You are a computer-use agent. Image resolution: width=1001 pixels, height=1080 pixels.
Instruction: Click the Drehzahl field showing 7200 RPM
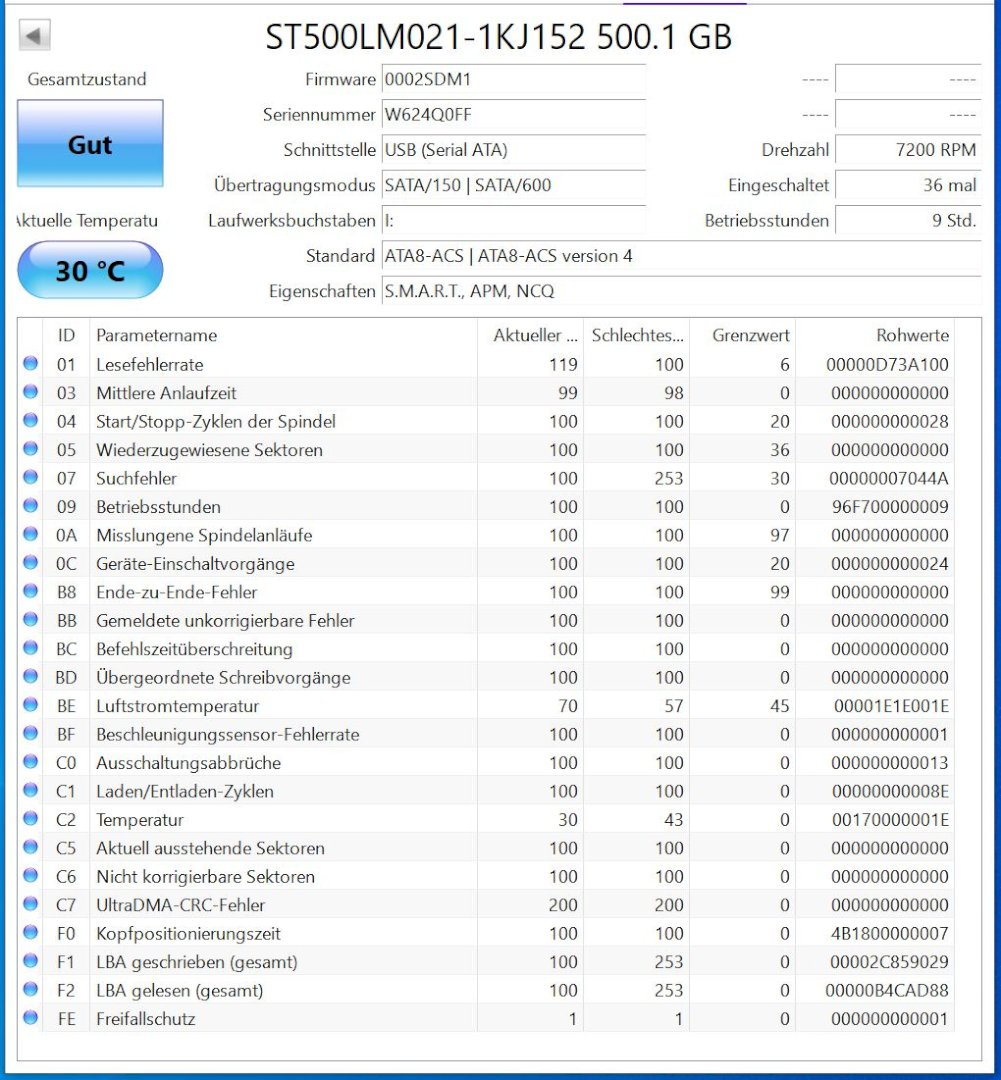907,150
